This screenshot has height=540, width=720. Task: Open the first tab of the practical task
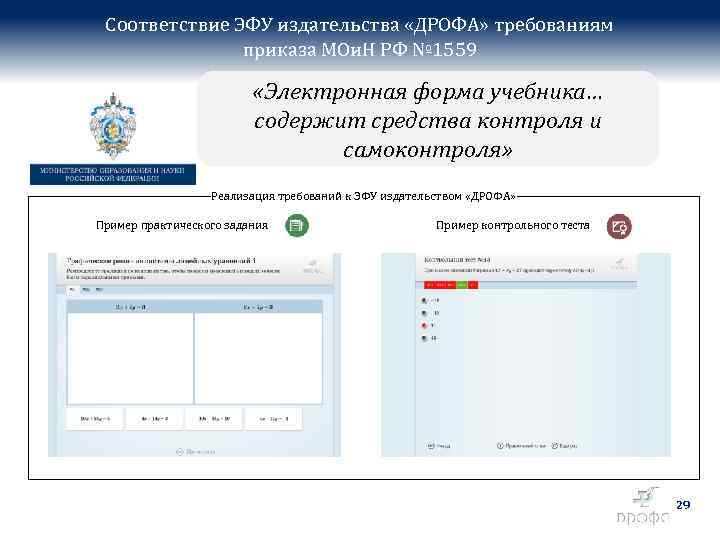click(72, 290)
